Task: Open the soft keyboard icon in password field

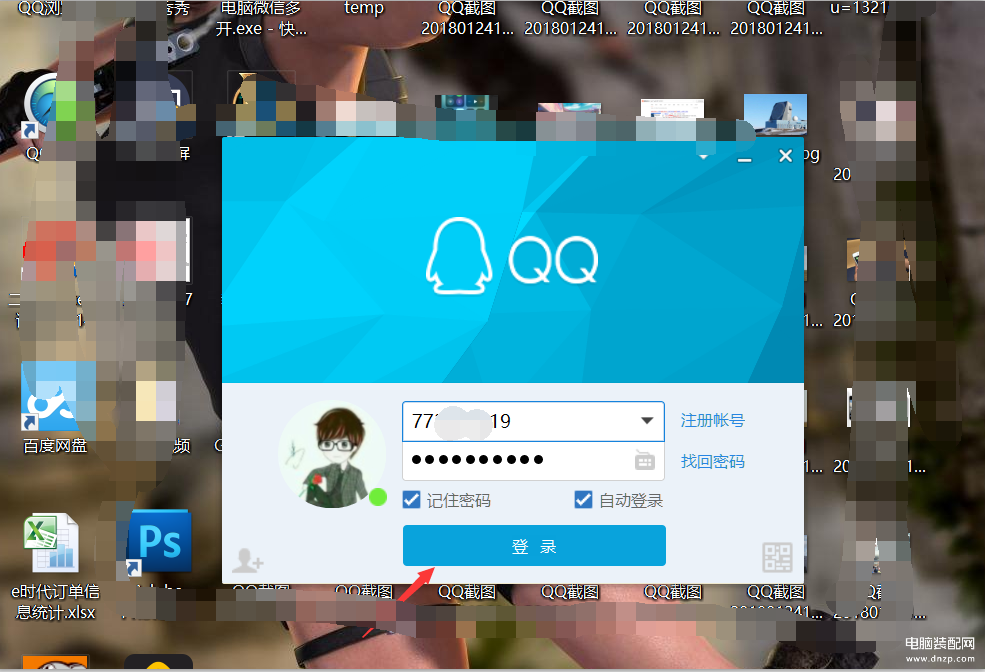Action: (x=645, y=460)
